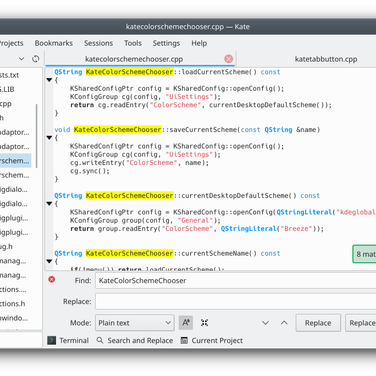Click the Replace button
376x376 pixels.
(x=318, y=323)
